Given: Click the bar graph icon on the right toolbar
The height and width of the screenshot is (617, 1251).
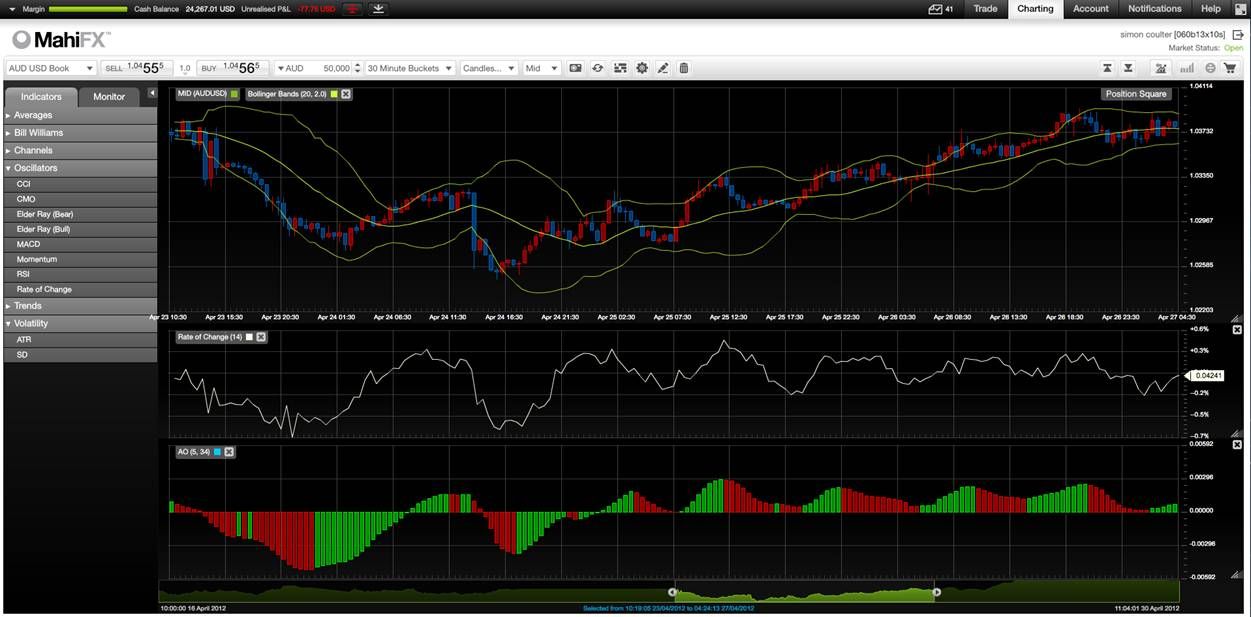Looking at the screenshot, I should [1187, 68].
